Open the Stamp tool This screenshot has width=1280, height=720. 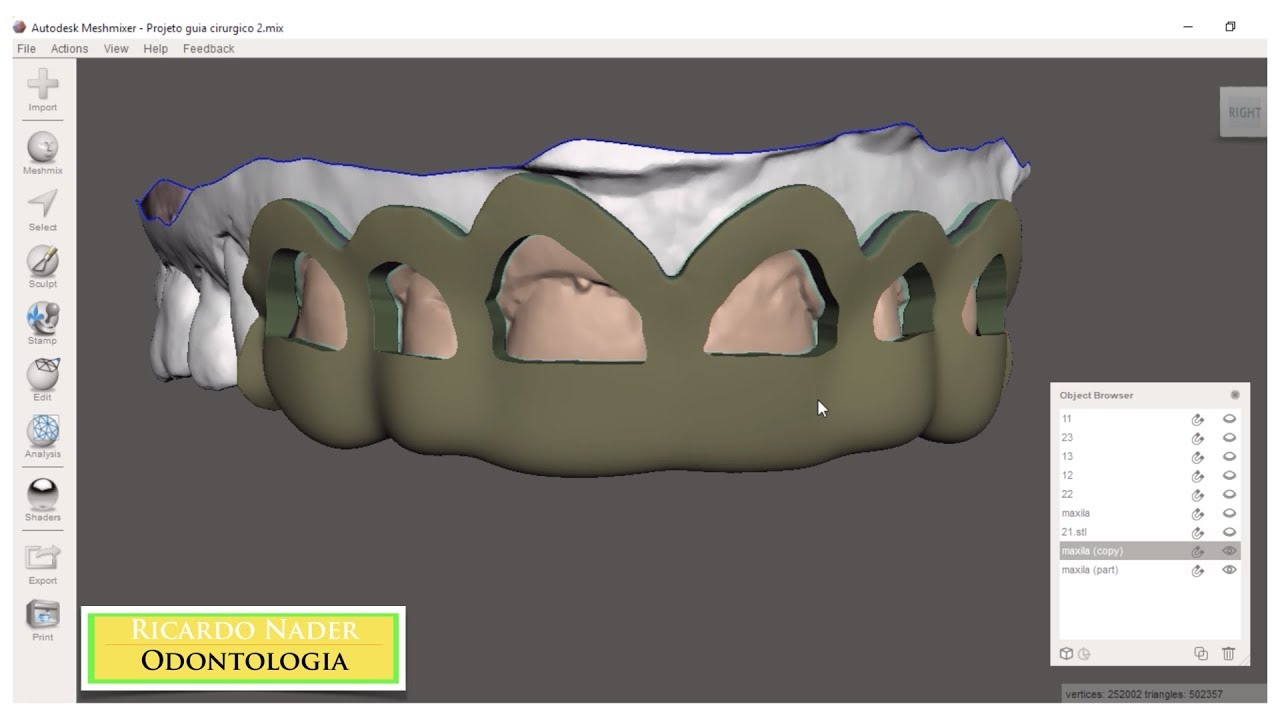[42, 318]
